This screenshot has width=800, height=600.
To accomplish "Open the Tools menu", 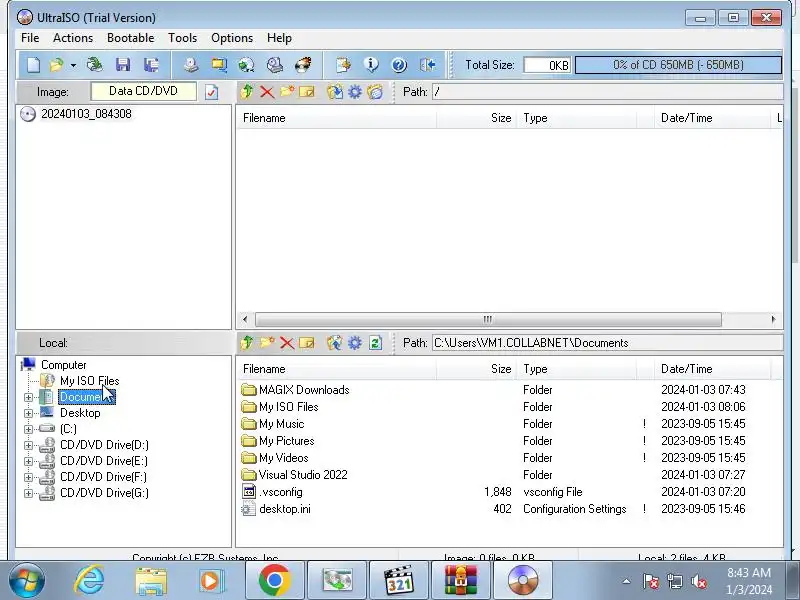I will pos(183,38).
